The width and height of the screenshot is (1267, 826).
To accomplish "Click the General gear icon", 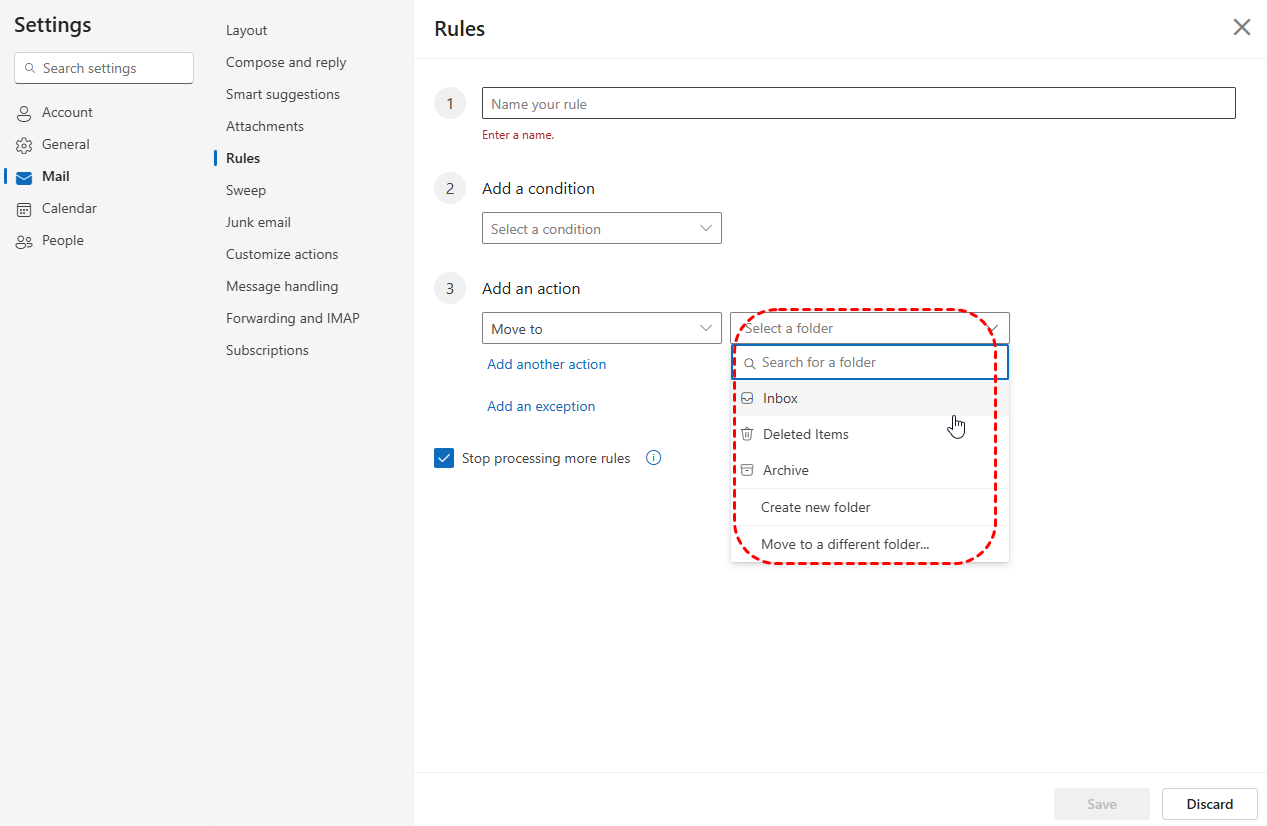I will tap(24, 145).
